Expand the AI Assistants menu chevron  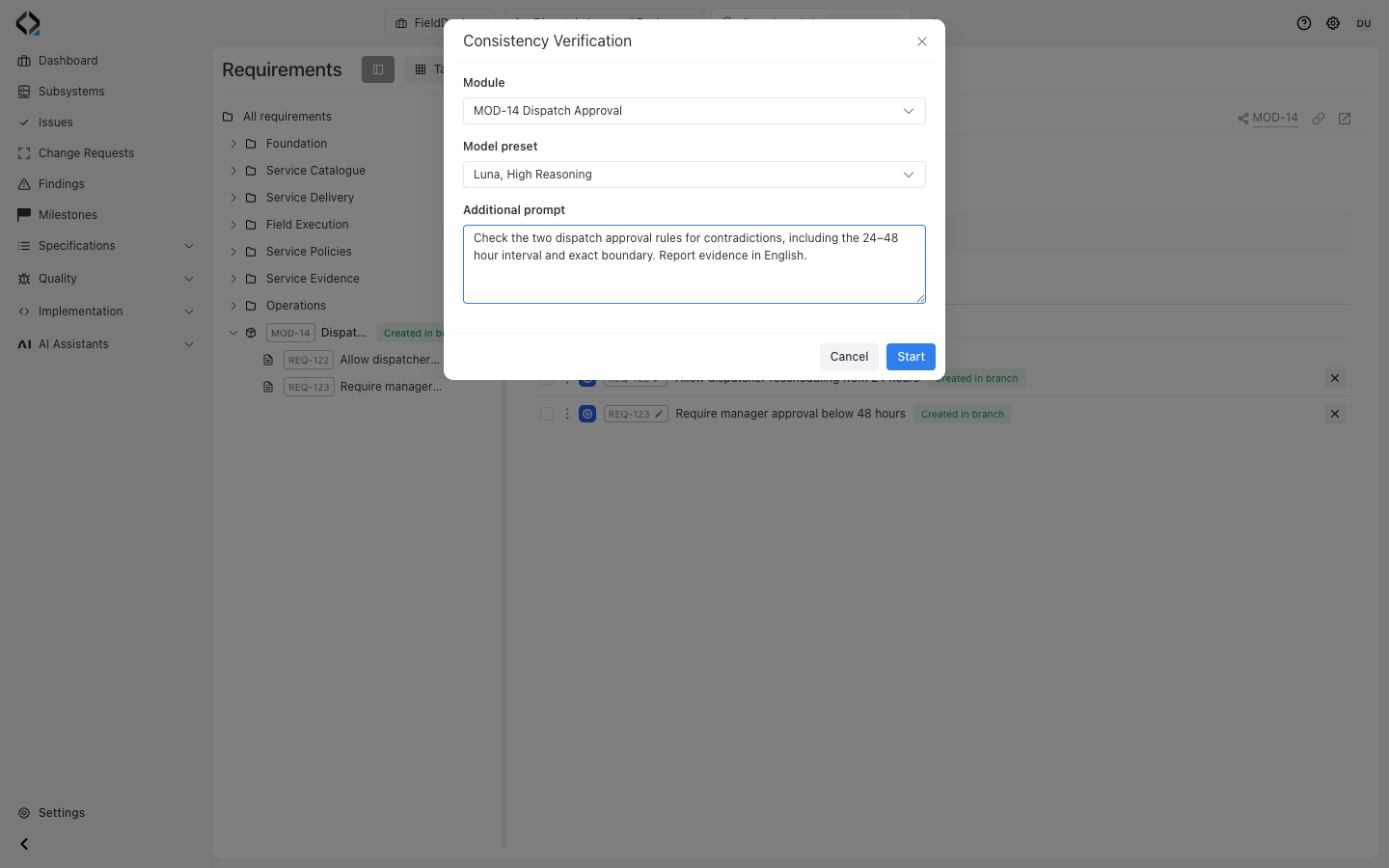[x=189, y=344]
